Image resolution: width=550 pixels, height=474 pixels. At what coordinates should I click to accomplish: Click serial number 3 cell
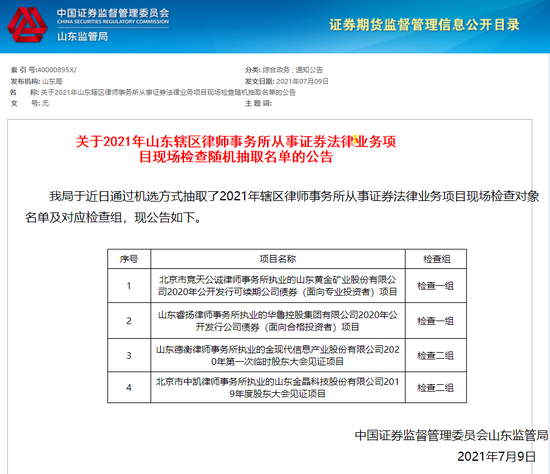pyautogui.click(x=129, y=355)
